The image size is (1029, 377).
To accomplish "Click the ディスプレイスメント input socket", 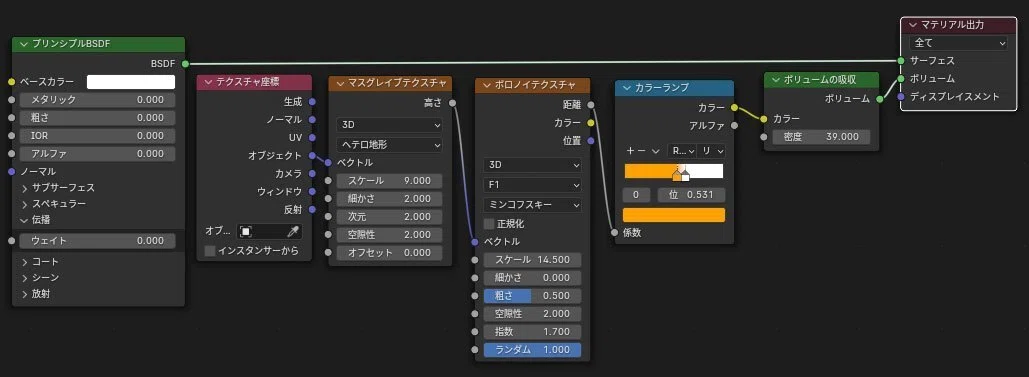I will [x=901, y=97].
